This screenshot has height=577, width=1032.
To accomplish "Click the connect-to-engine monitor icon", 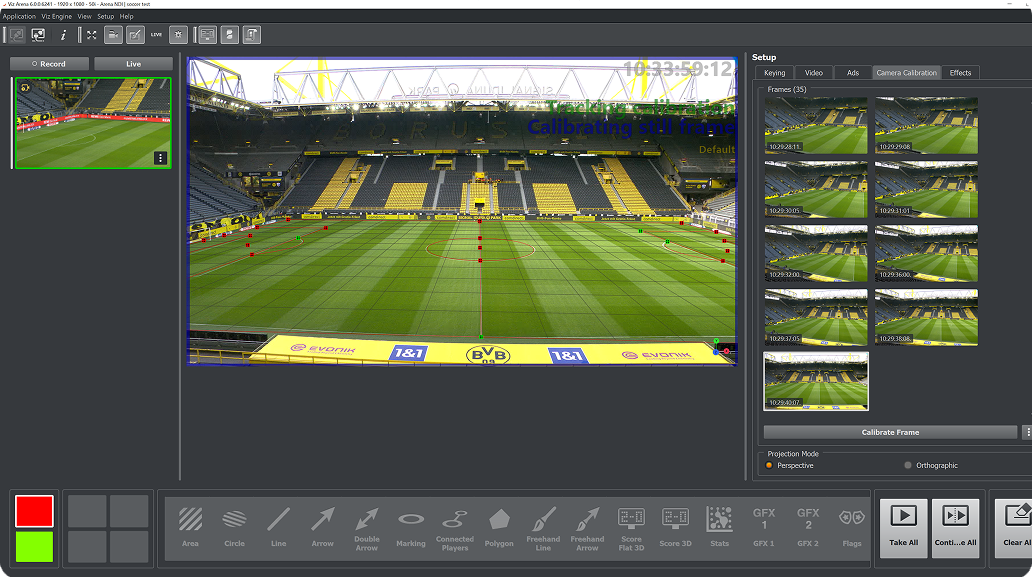I will (38, 35).
